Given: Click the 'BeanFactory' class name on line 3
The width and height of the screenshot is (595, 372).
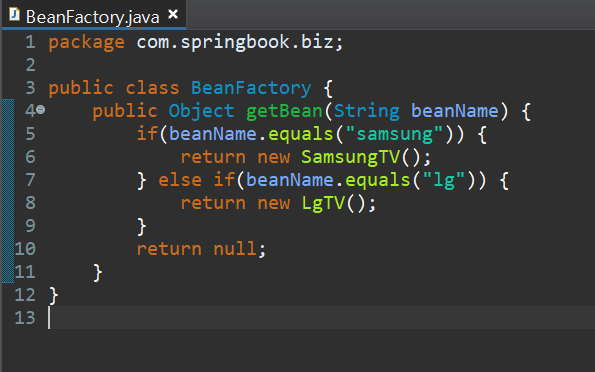Looking at the screenshot, I should click(x=251, y=88).
